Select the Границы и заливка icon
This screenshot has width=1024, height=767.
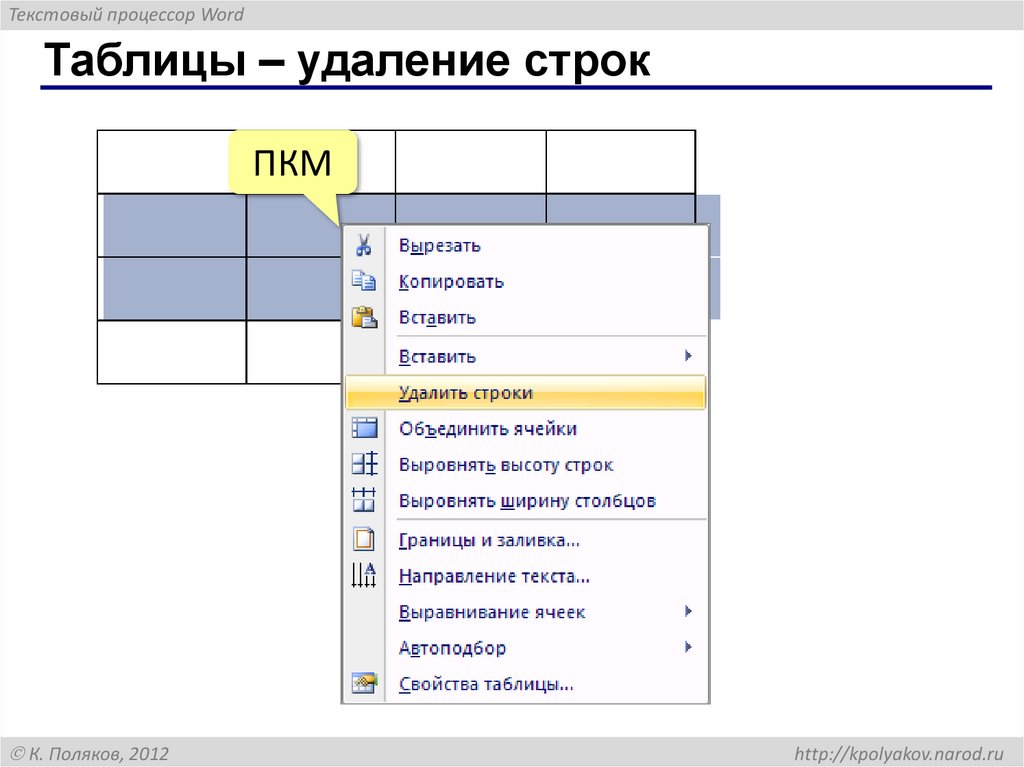[x=364, y=539]
